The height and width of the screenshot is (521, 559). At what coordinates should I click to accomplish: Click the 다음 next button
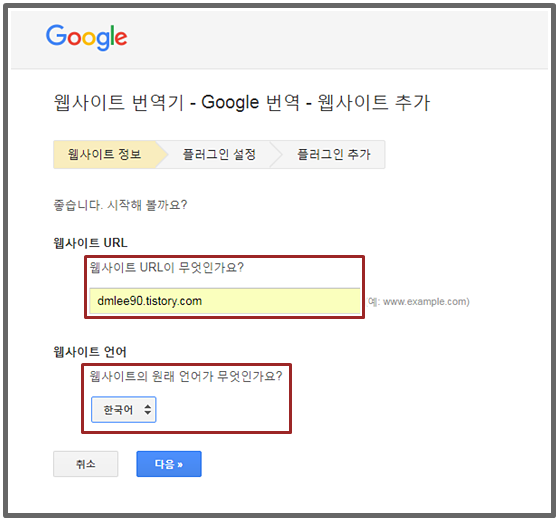(169, 464)
